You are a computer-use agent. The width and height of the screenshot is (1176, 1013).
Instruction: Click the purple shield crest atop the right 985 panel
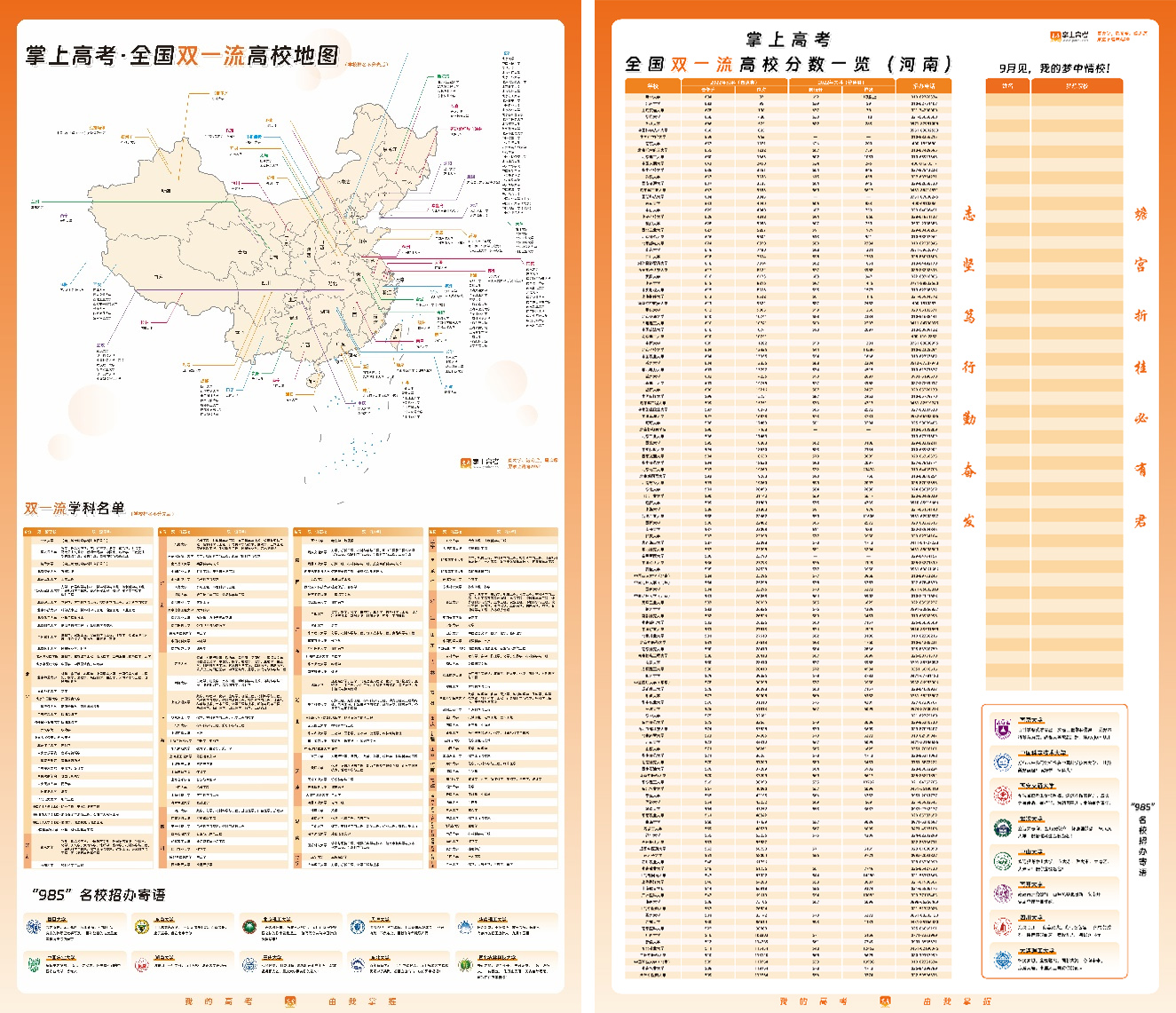coord(1003,727)
